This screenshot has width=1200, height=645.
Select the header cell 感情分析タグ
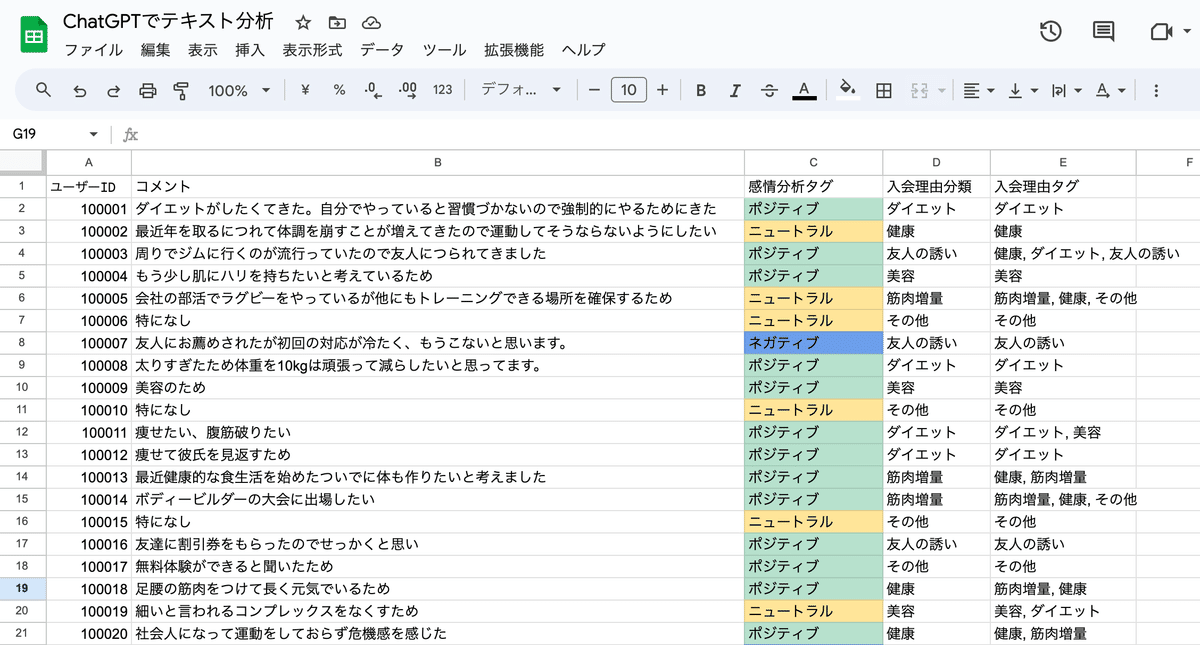point(814,186)
